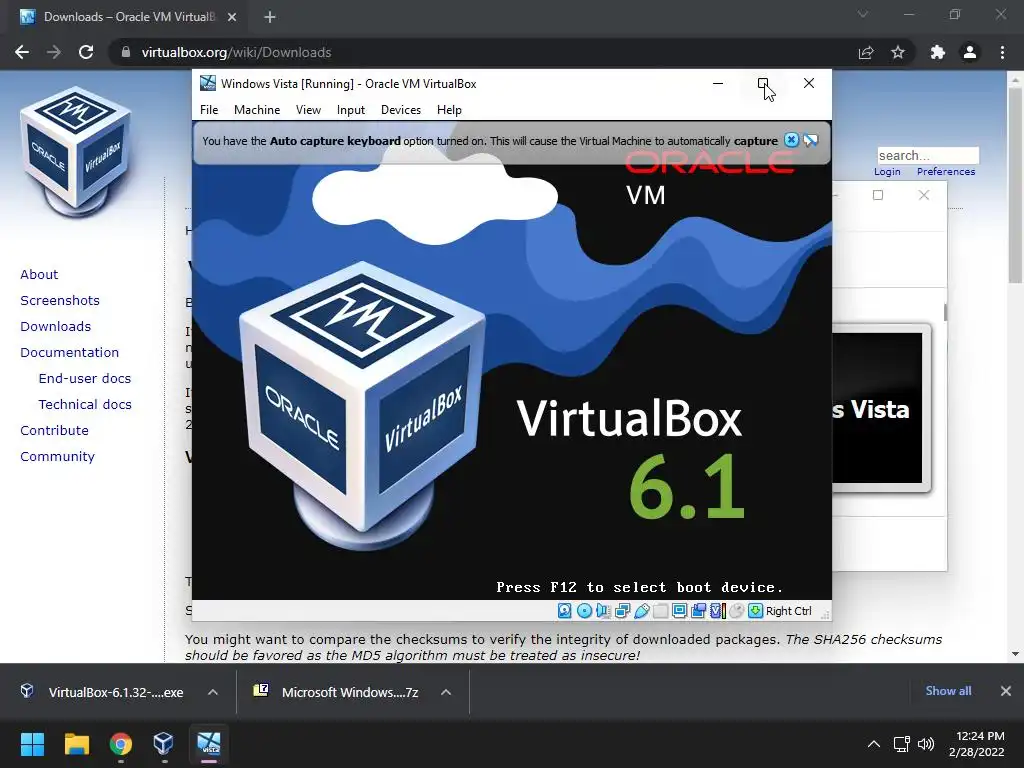Open Chrome extensions puzzle icon

[938, 52]
